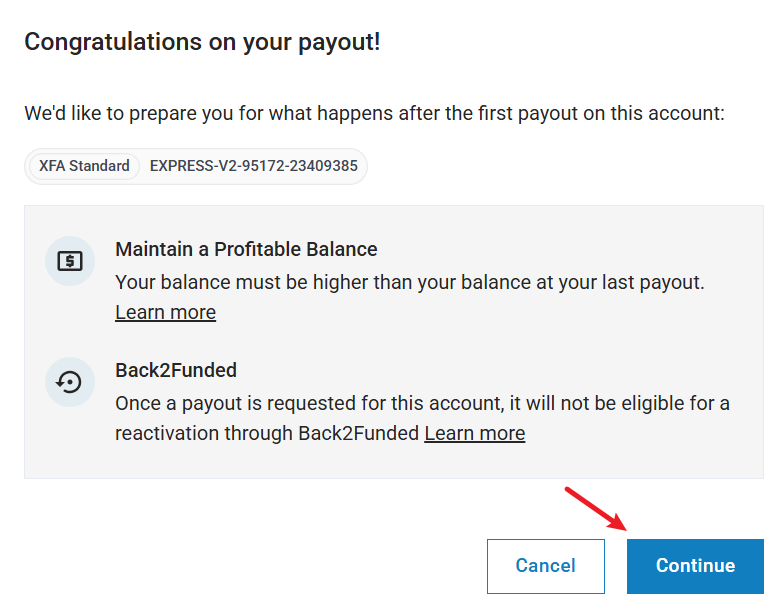Click the Back2Funded circular arrow icon
Screen dimensions: 784x615
(70, 382)
